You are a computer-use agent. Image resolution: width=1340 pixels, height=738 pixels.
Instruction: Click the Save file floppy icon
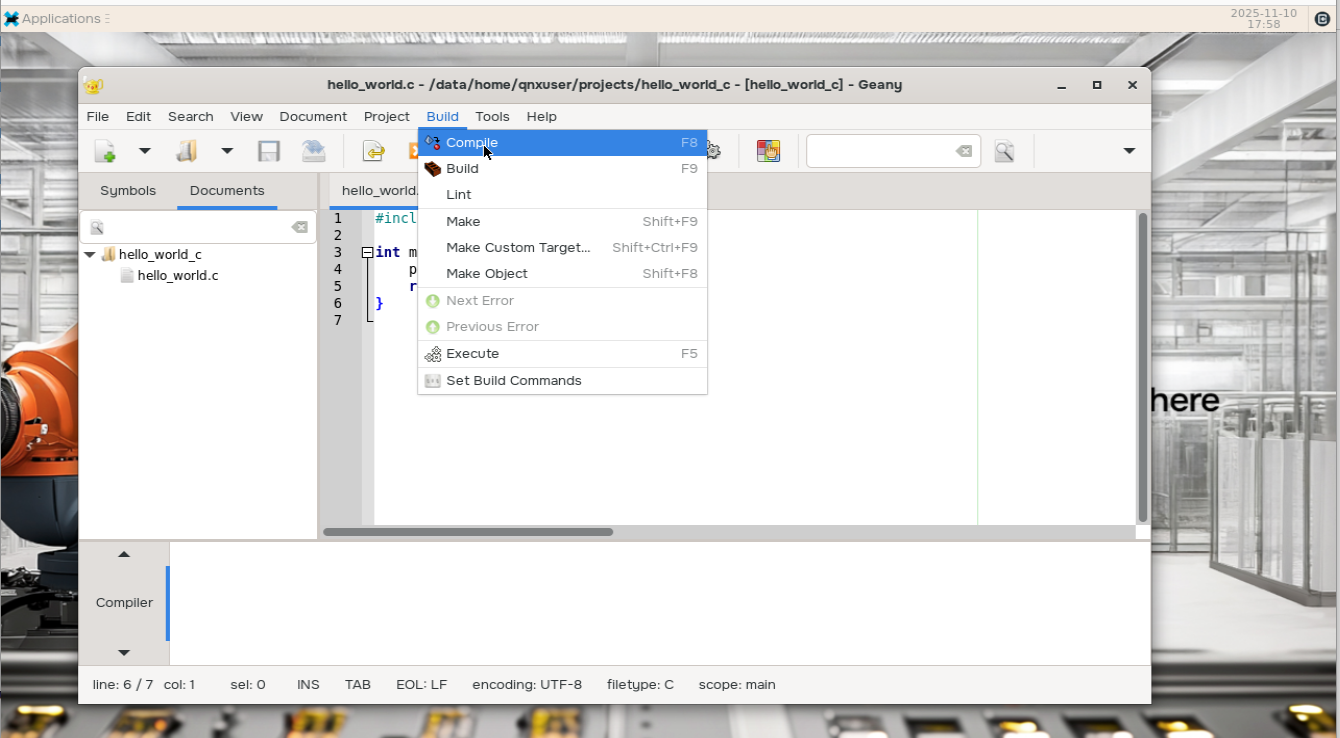click(x=268, y=151)
